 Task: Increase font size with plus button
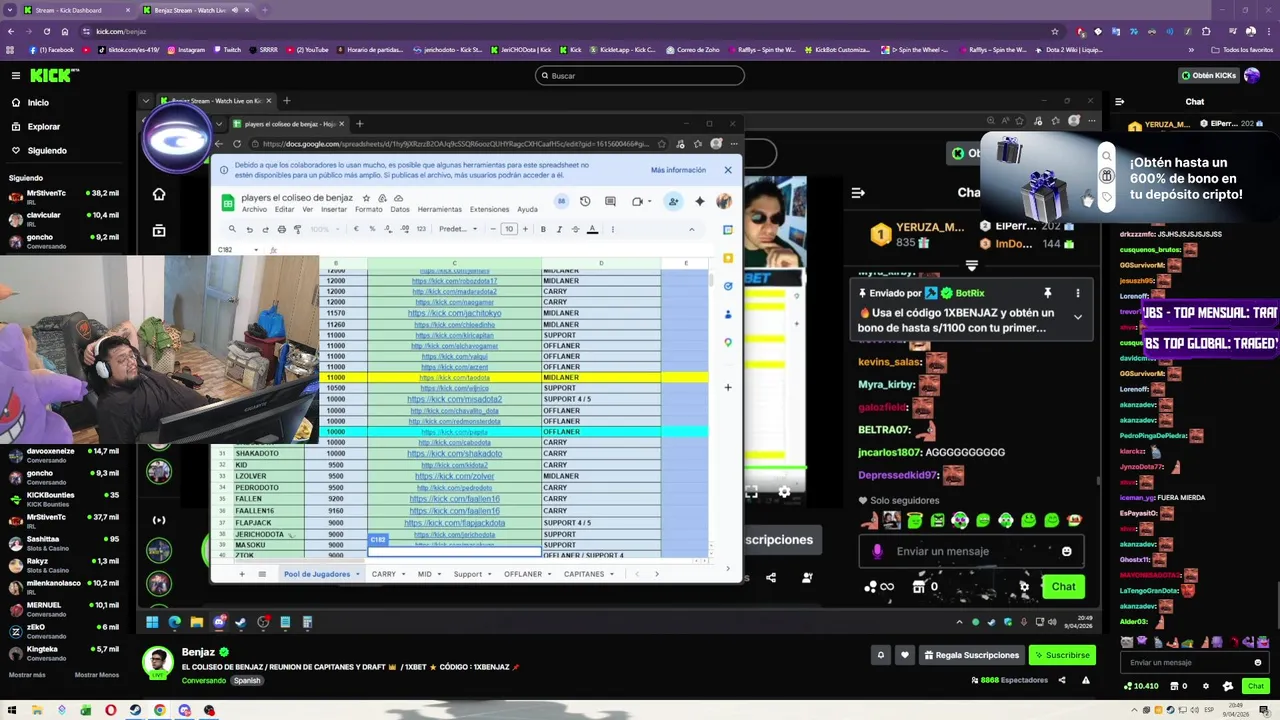tap(525, 229)
